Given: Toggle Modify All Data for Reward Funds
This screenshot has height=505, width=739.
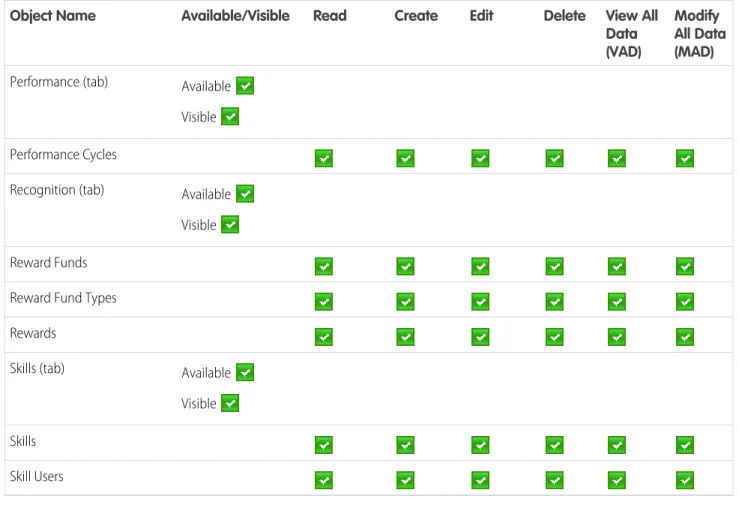Looking at the screenshot, I should point(685,266).
